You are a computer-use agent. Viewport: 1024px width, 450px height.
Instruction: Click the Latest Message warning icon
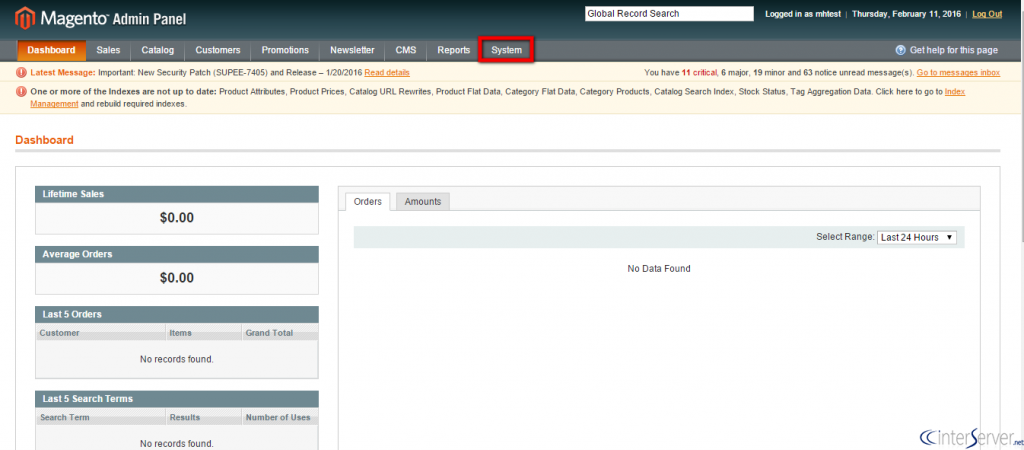tap(22, 72)
